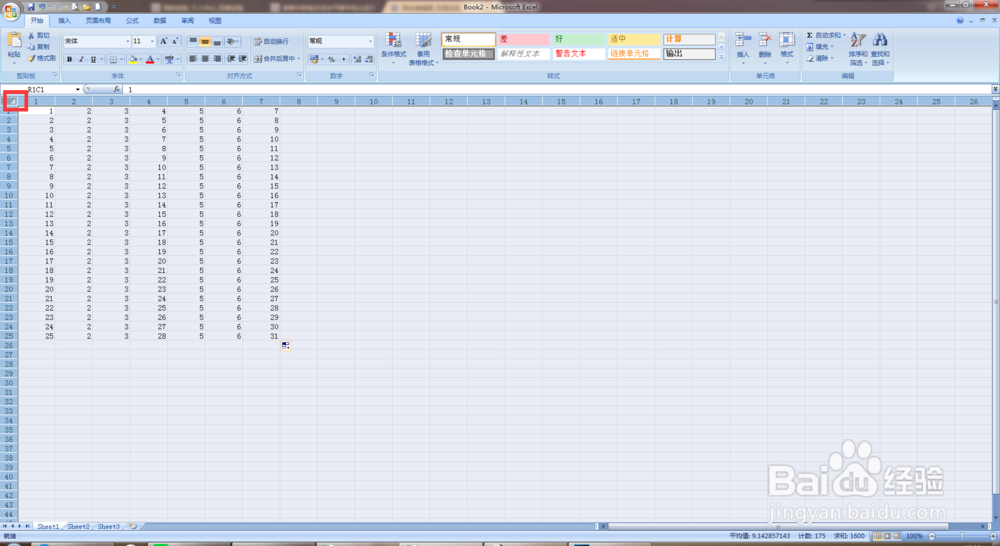Screen dimensions: 1000x546
Task: Open the Data (数据) tab
Action: [x=159, y=20]
